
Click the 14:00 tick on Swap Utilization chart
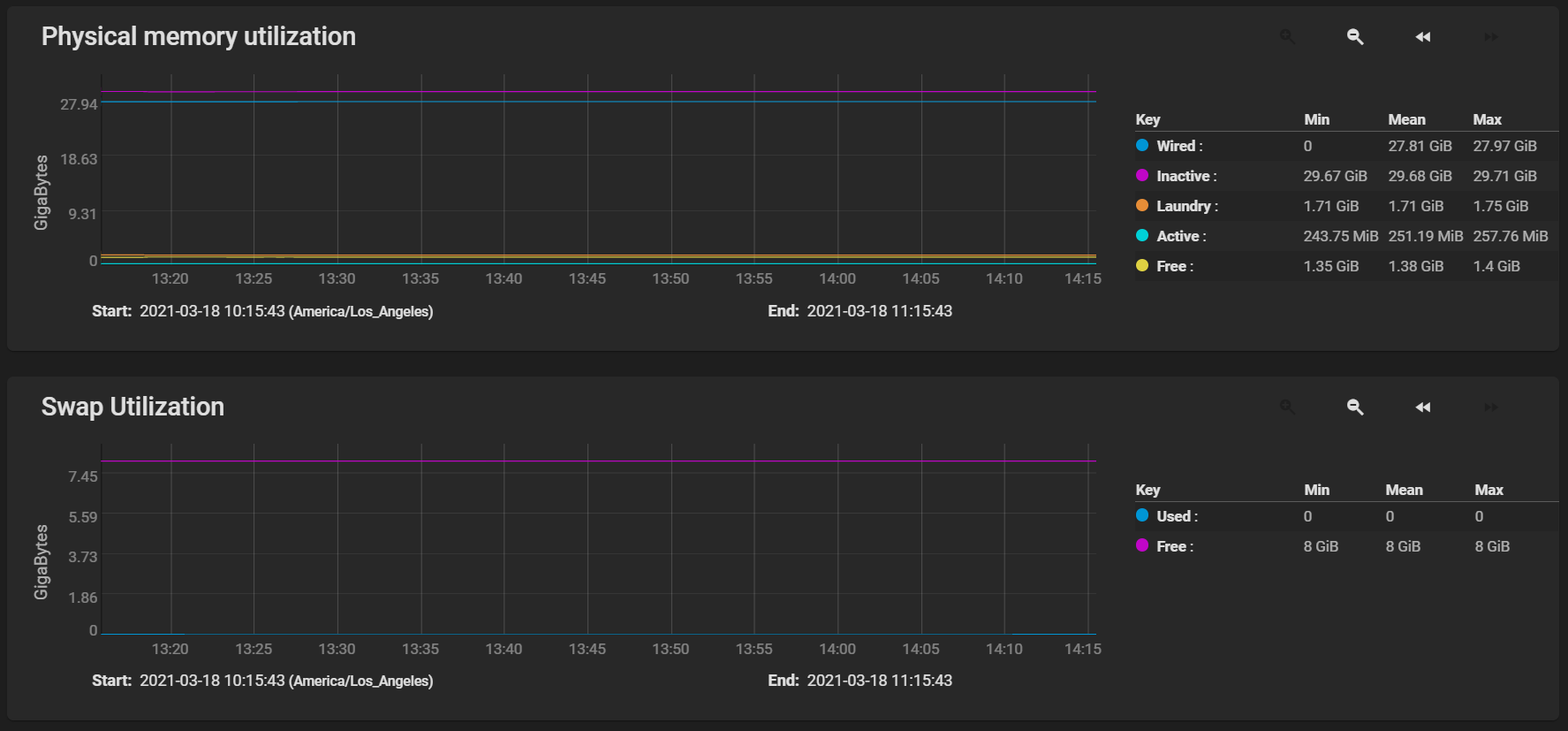click(837, 649)
